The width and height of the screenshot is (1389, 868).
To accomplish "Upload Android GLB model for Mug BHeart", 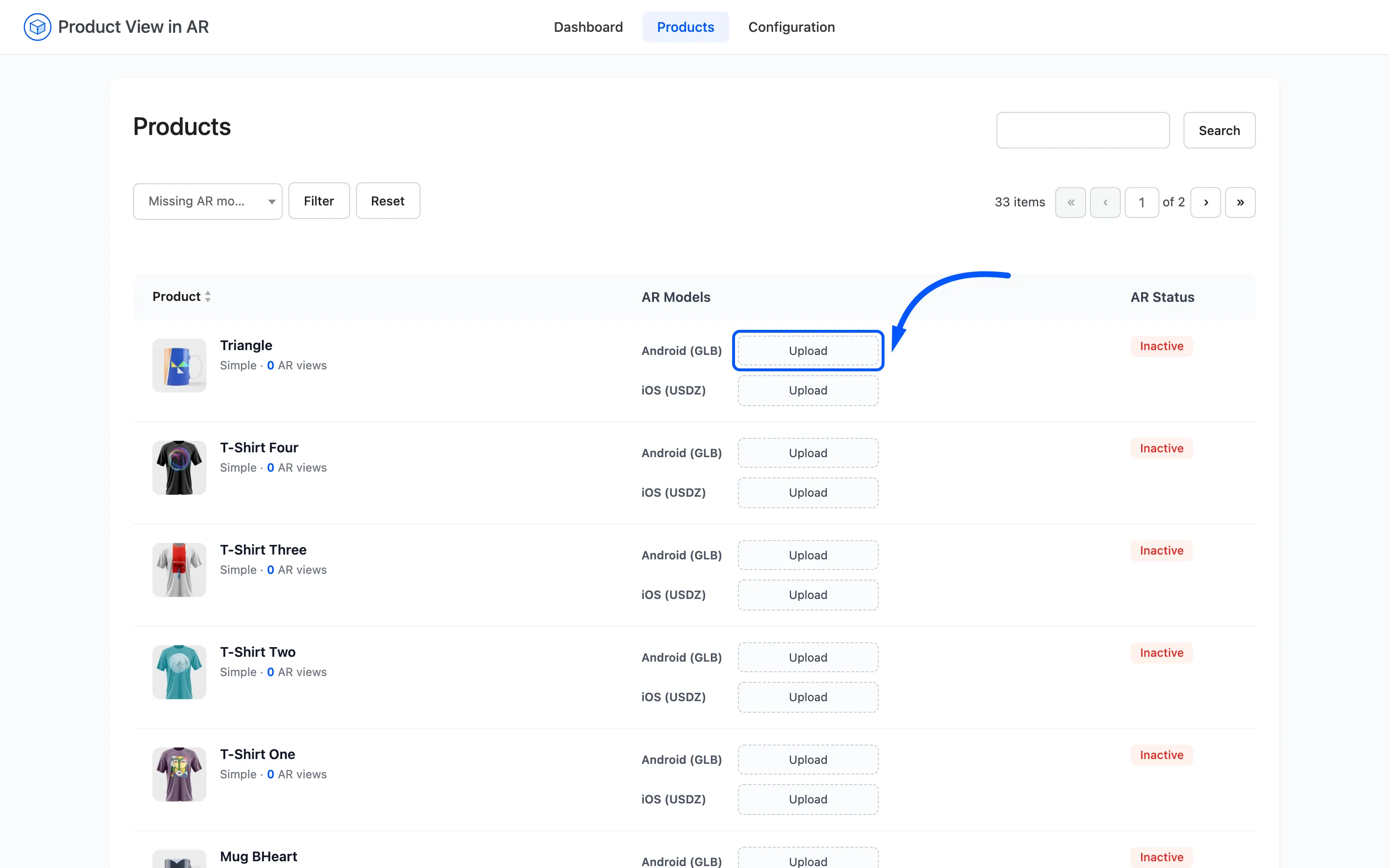I will 807,859.
